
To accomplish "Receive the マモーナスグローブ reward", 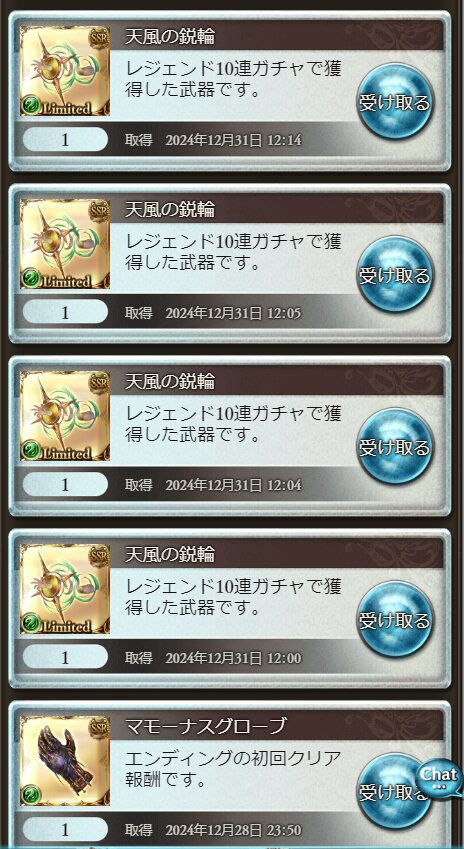I will coord(391,792).
